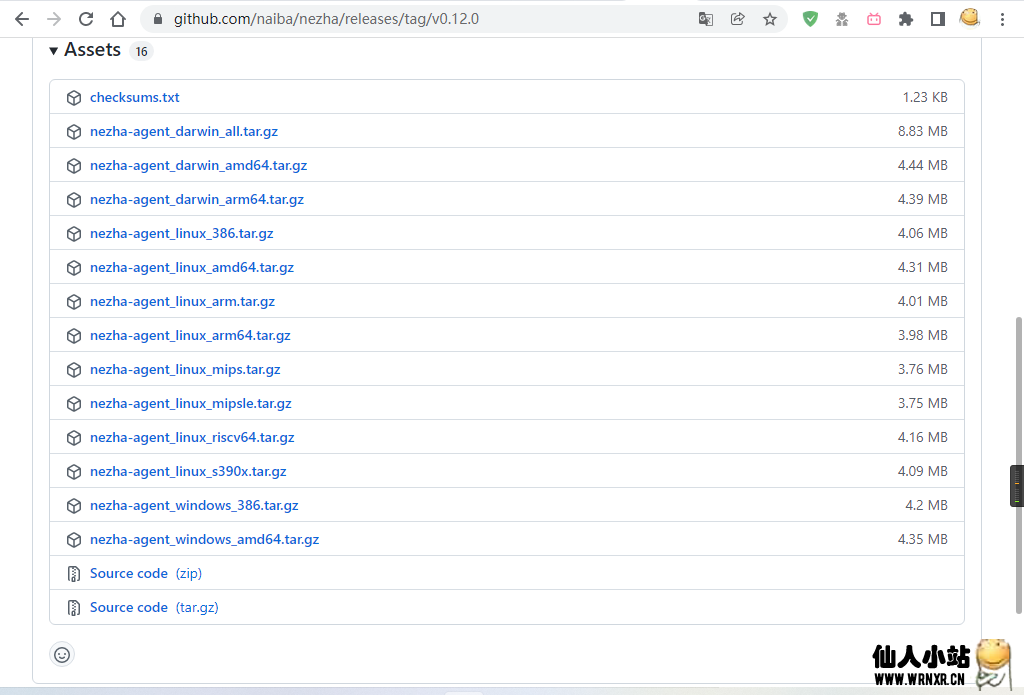
Task: Download nezha-agent_darwin_amd64.tar.gz
Action: click(199, 165)
